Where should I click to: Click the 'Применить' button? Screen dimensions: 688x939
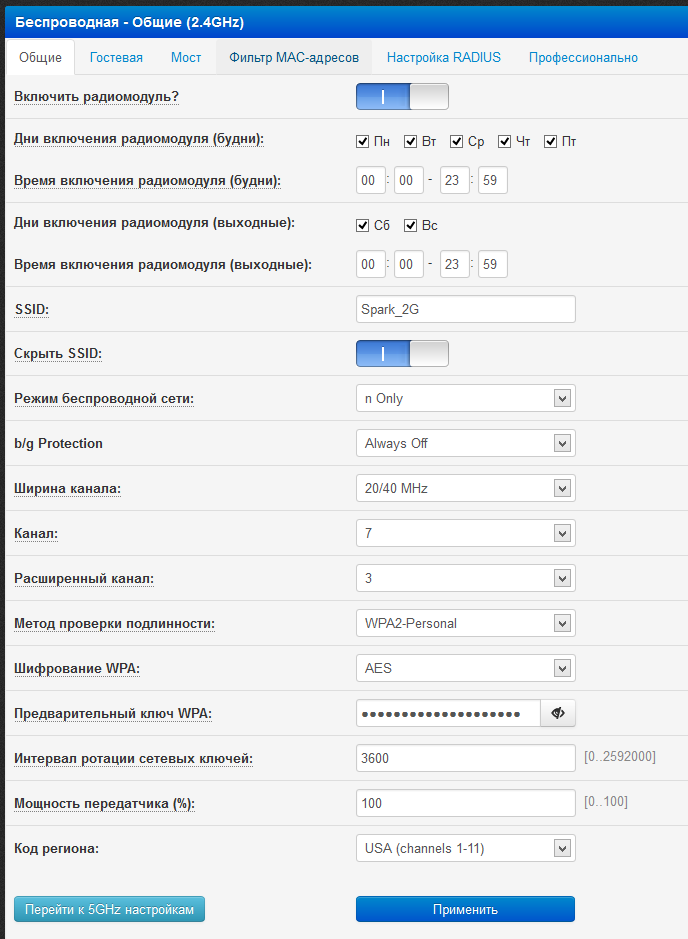(465, 909)
